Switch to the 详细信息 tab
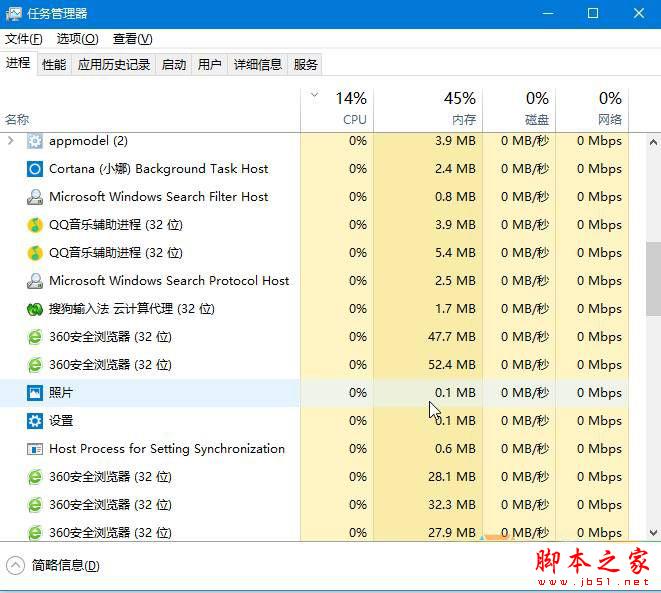661x593 pixels. (258, 64)
